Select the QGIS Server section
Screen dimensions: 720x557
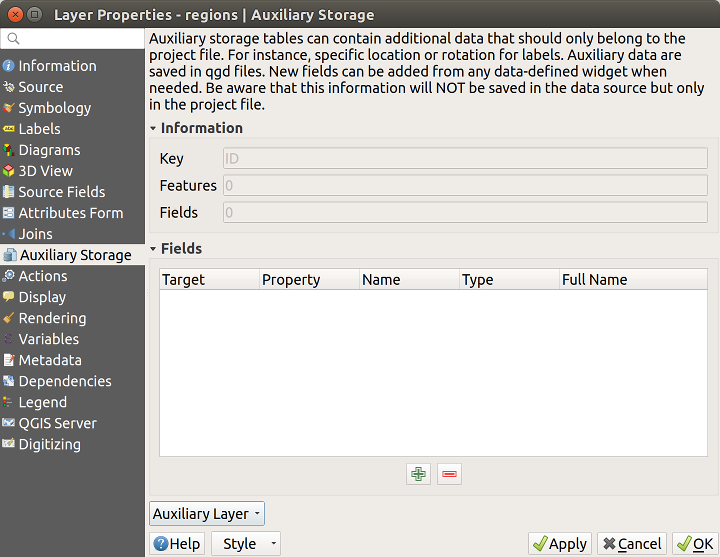[57, 423]
